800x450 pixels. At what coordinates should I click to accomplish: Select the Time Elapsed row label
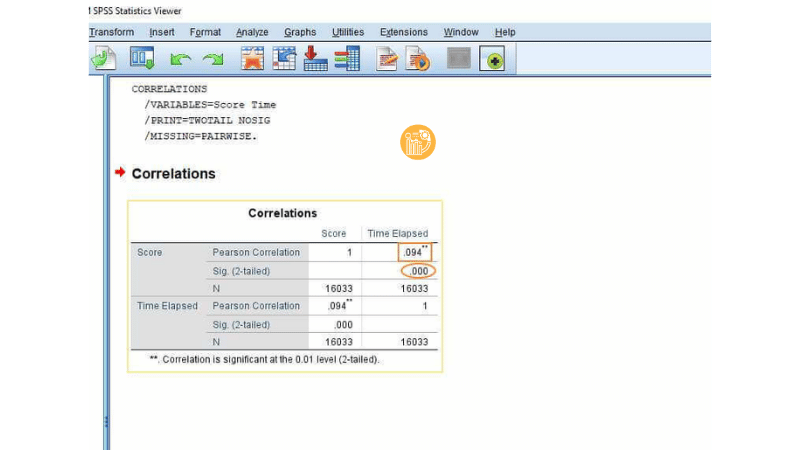(x=167, y=306)
